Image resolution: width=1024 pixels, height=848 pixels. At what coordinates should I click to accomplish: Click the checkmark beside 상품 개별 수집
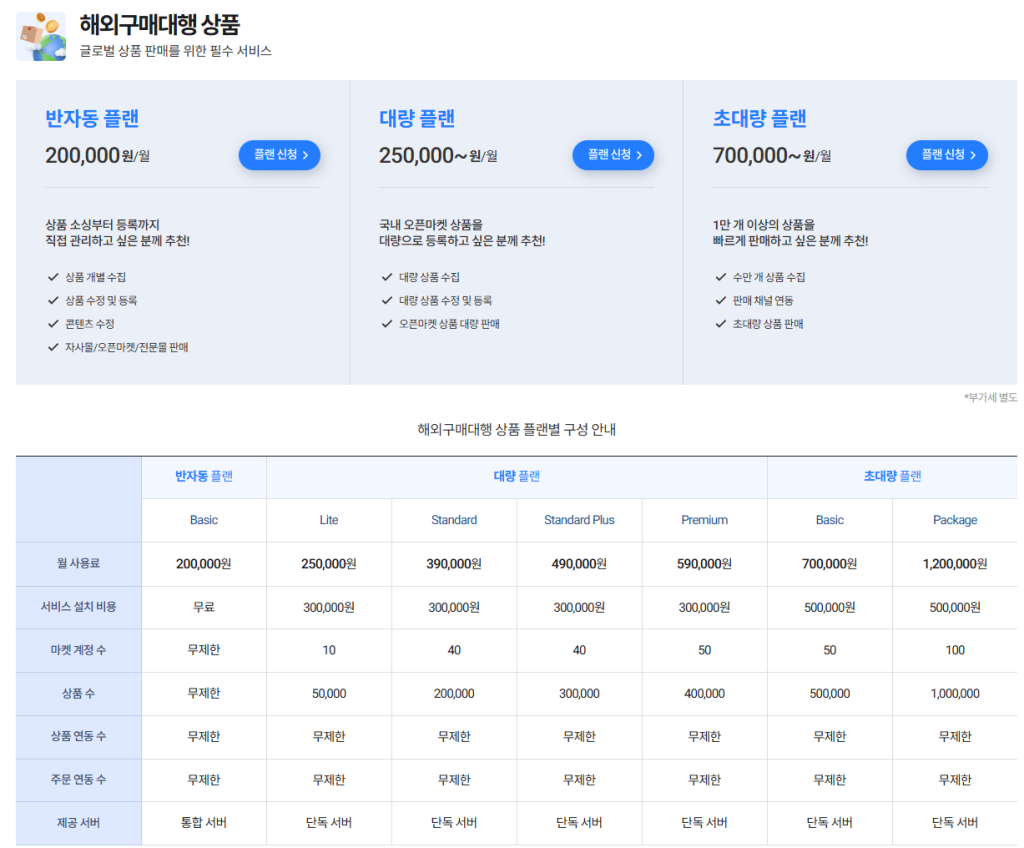pyautogui.click(x=53, y=277)
